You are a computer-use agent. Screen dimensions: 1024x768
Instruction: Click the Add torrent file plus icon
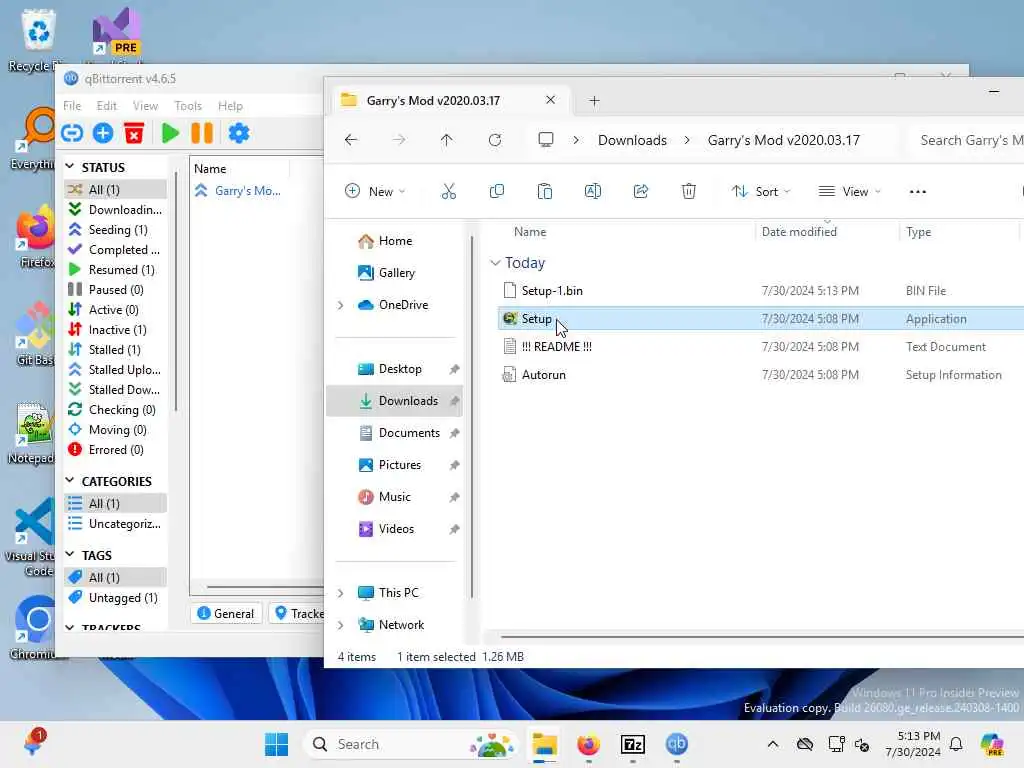click(x=103, y=133)
